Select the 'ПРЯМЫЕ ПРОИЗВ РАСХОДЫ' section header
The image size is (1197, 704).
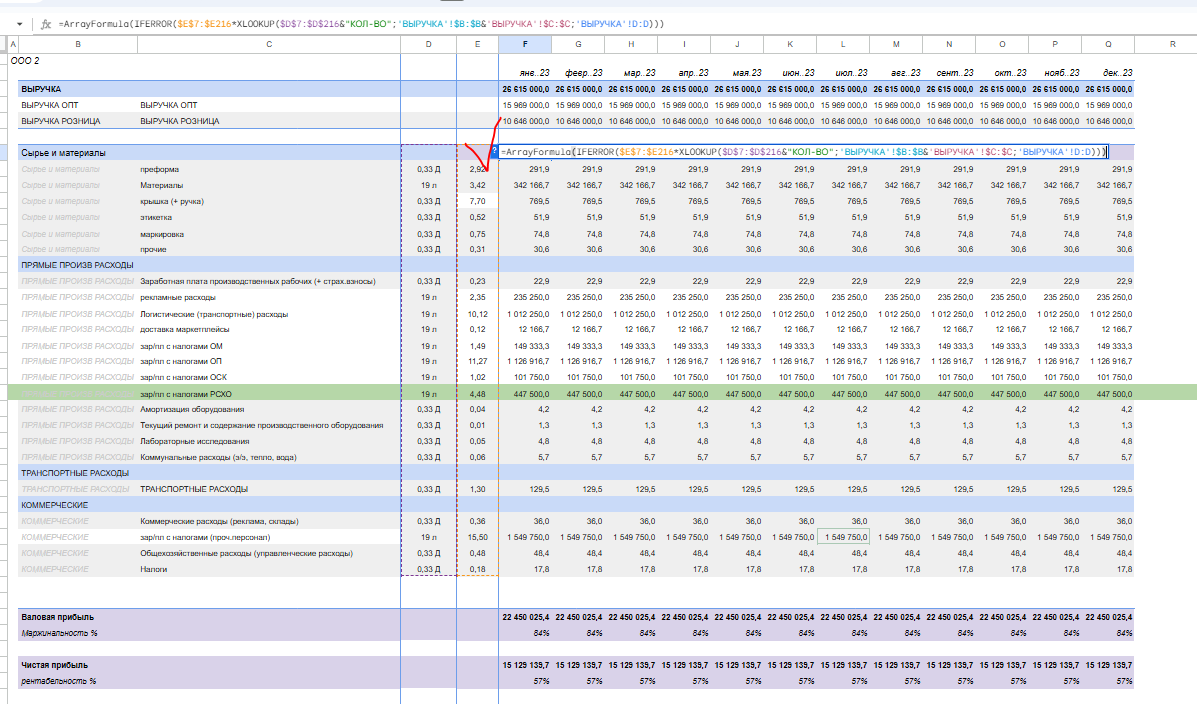pyautogui.click(x=77, y=266)
